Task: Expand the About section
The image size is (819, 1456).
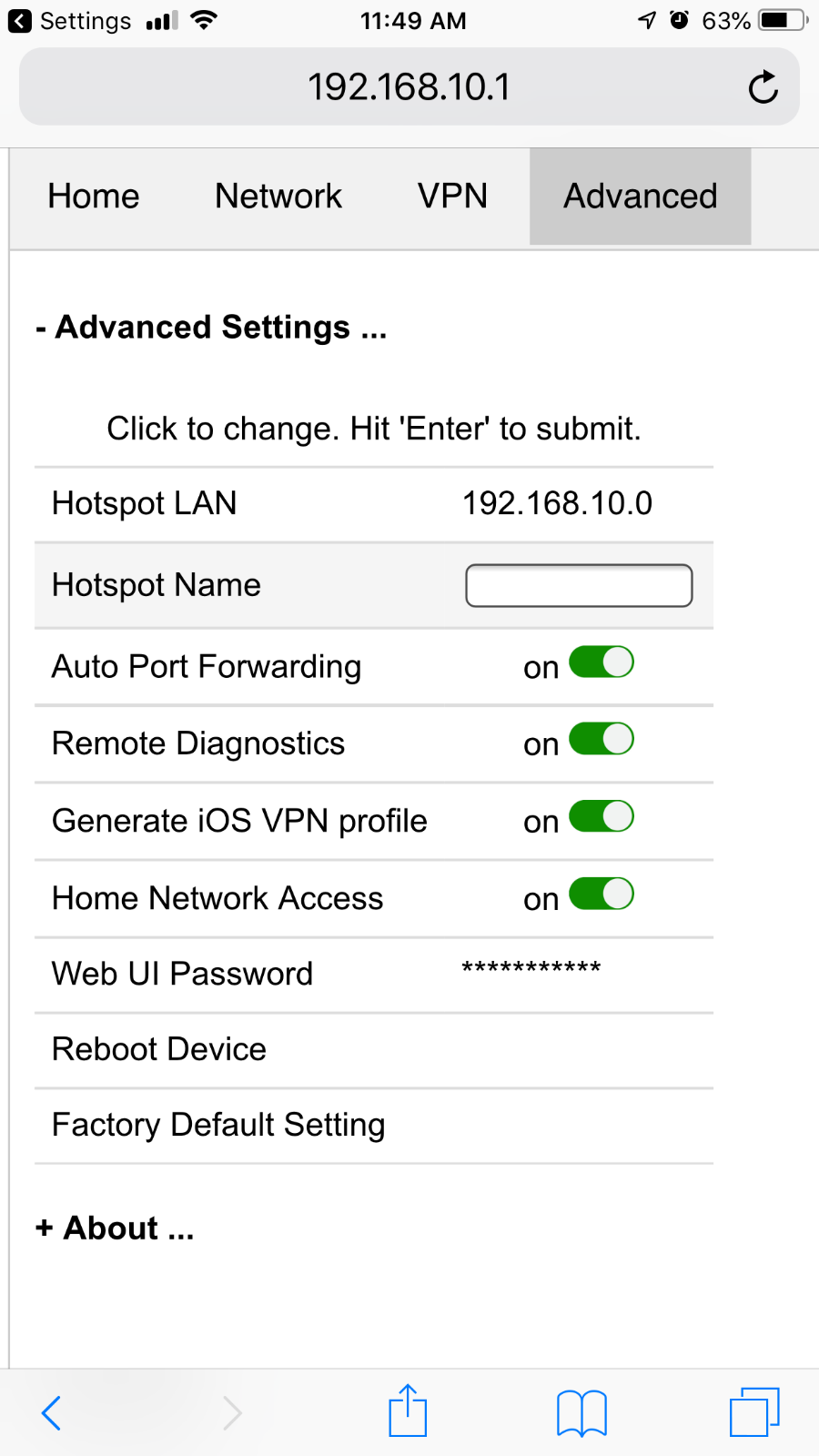Action: tap(115, 1228)
